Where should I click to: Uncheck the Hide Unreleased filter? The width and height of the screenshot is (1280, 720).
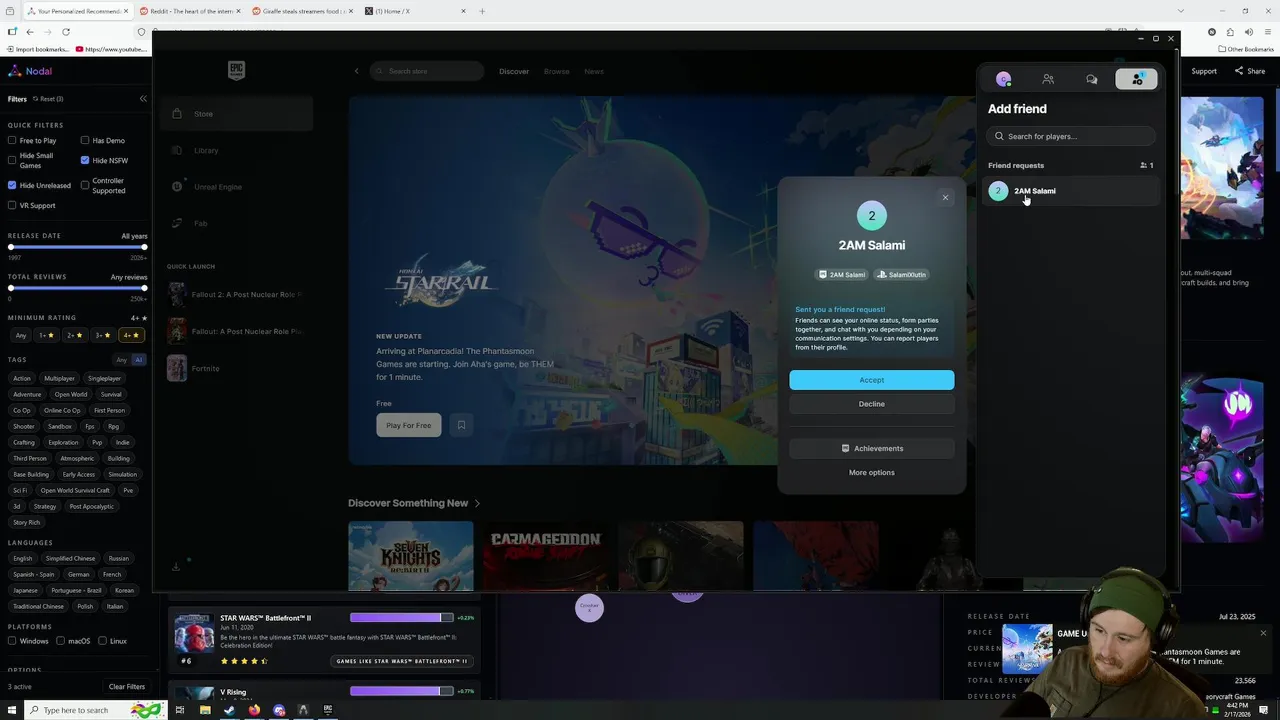(x=12, y=185)
